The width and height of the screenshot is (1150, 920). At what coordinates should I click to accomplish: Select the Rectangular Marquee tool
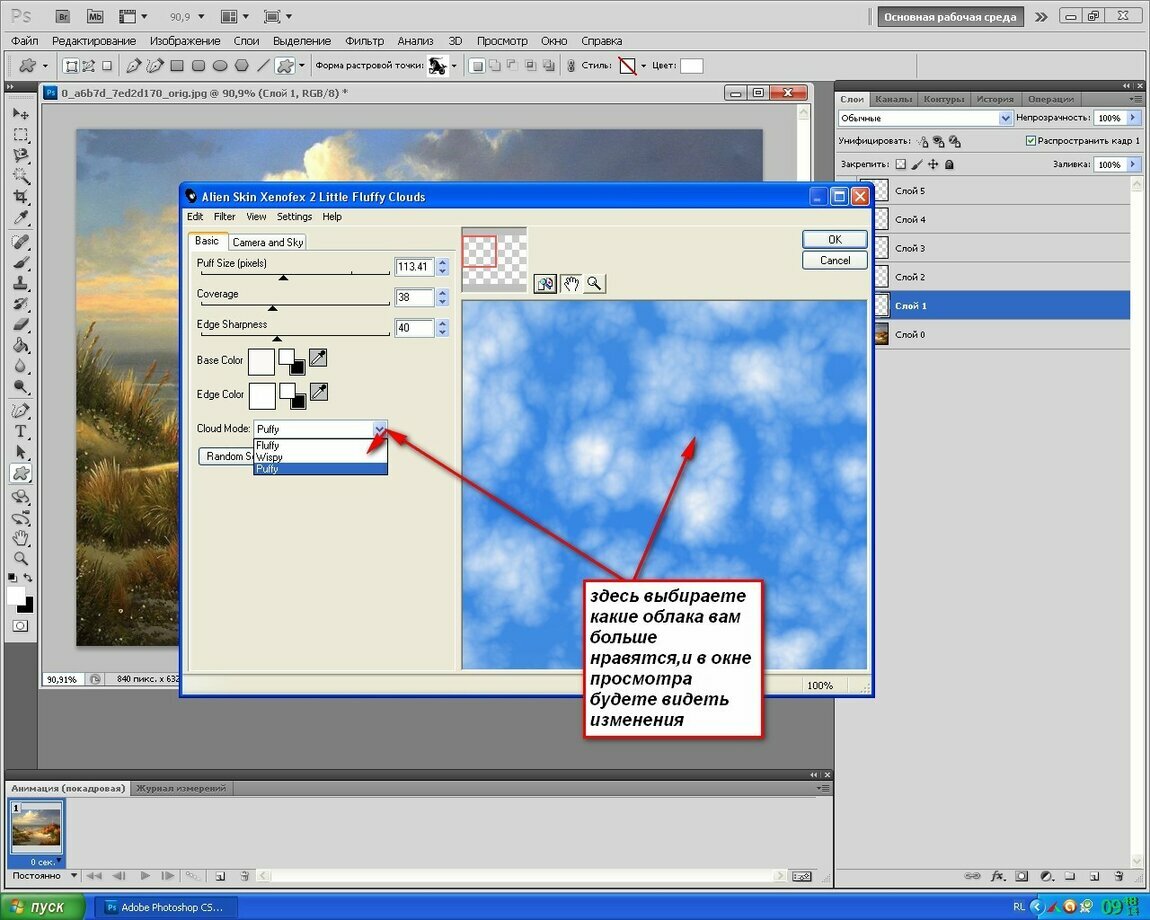(x=21, y=135)
